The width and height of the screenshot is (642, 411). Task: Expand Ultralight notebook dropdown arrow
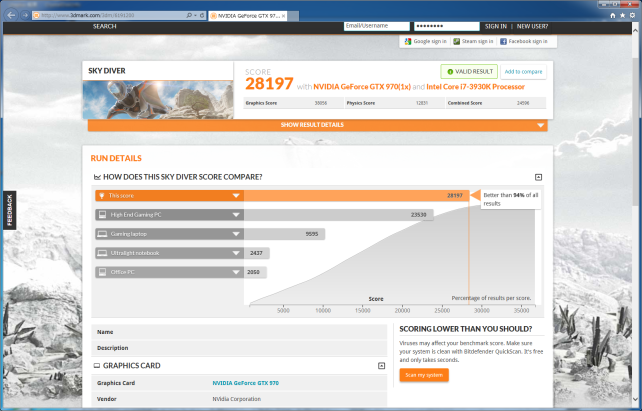(x=236, y=253)
